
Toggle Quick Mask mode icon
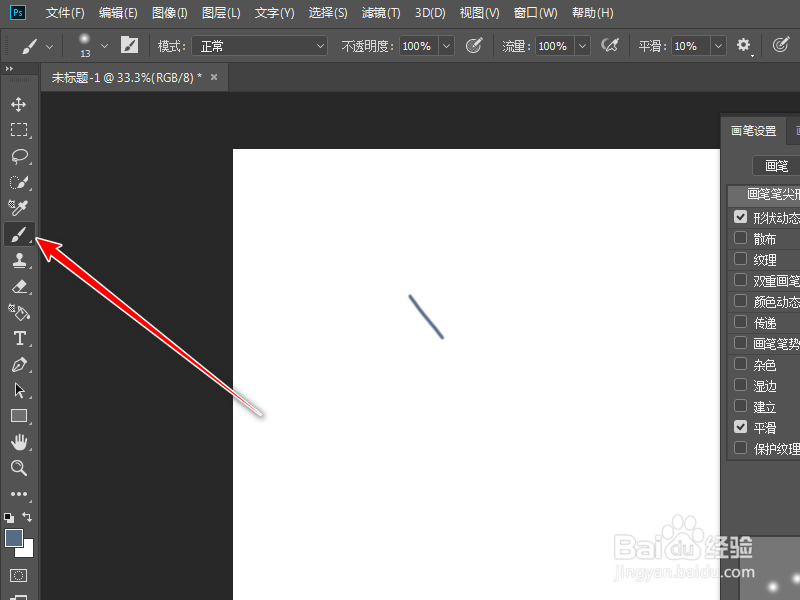(x=19, y=576)
